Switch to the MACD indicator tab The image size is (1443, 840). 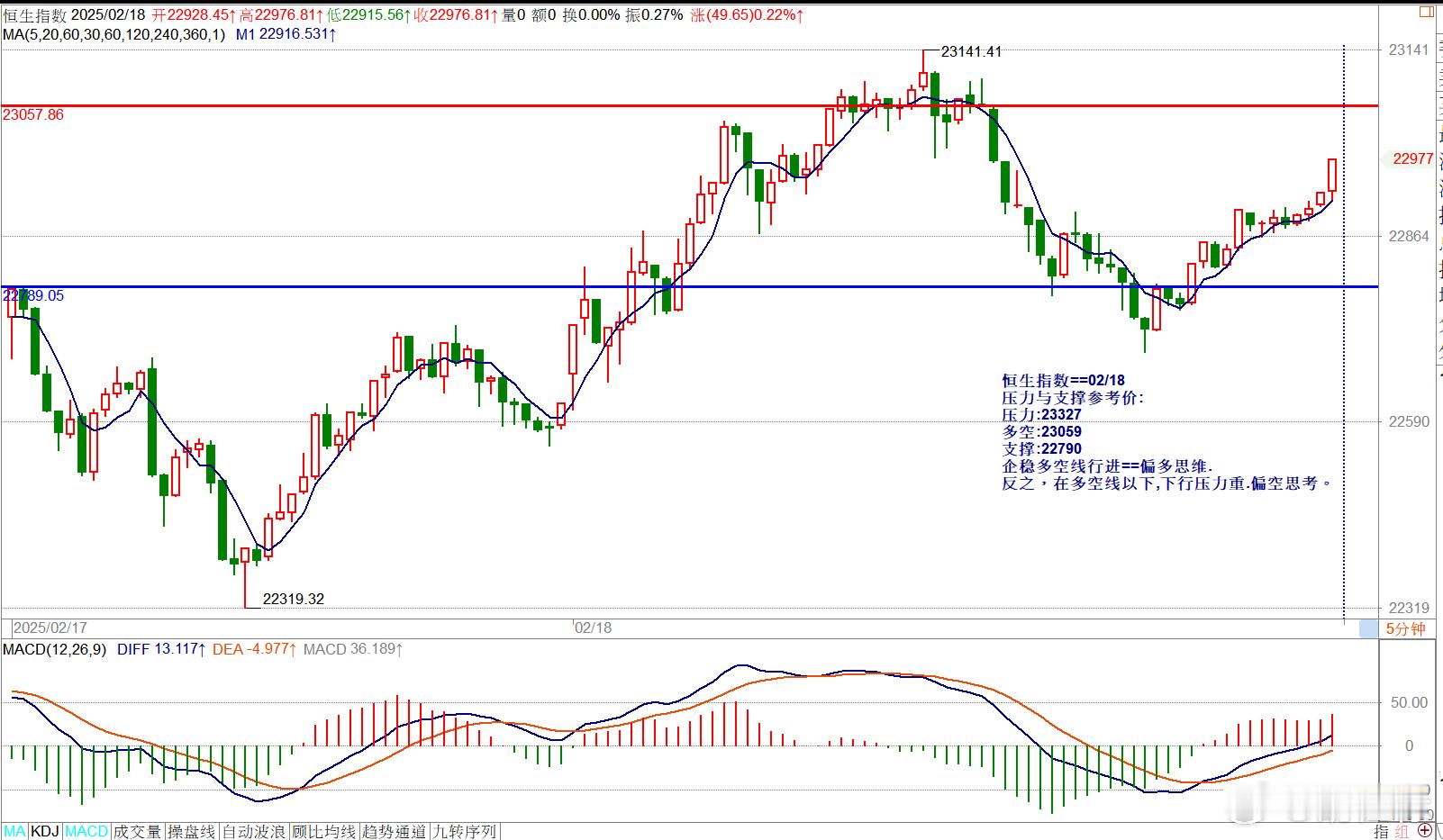point(86,832)
